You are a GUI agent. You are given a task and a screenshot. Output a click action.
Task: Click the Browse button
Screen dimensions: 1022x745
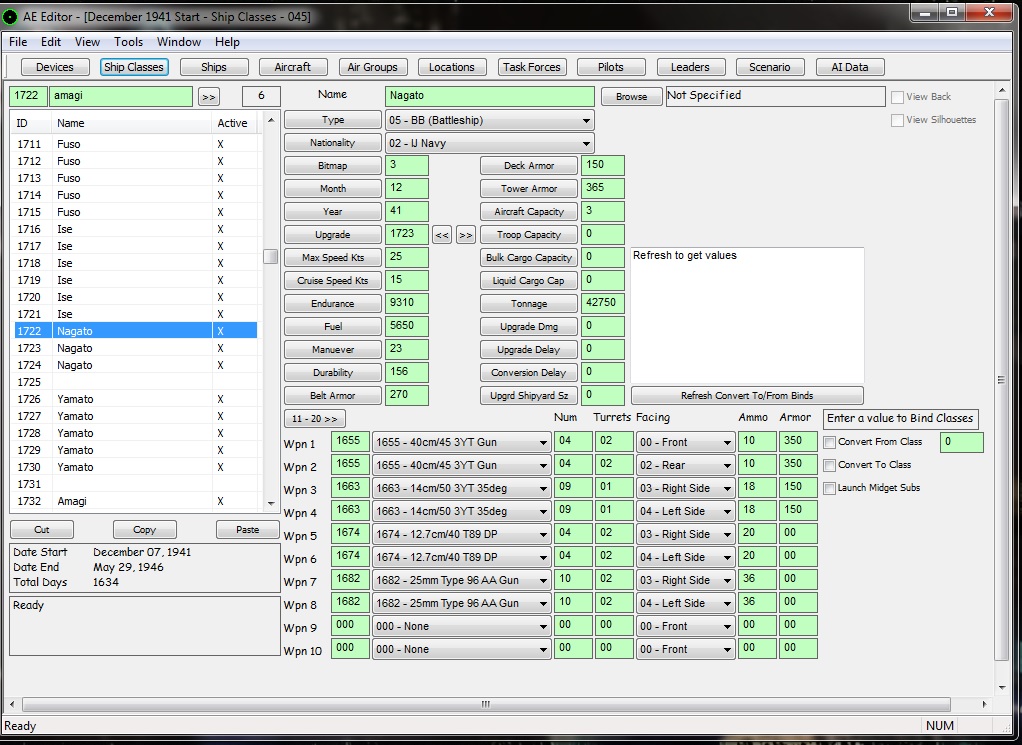(x=631, y=97)
